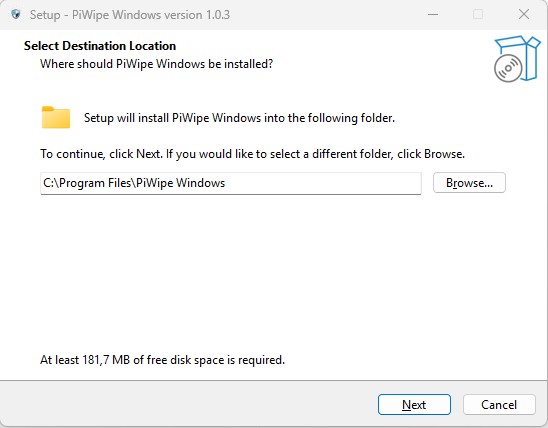Click the disabled maximize button
The width and height of the screenshot is (548, 428).
478,15
